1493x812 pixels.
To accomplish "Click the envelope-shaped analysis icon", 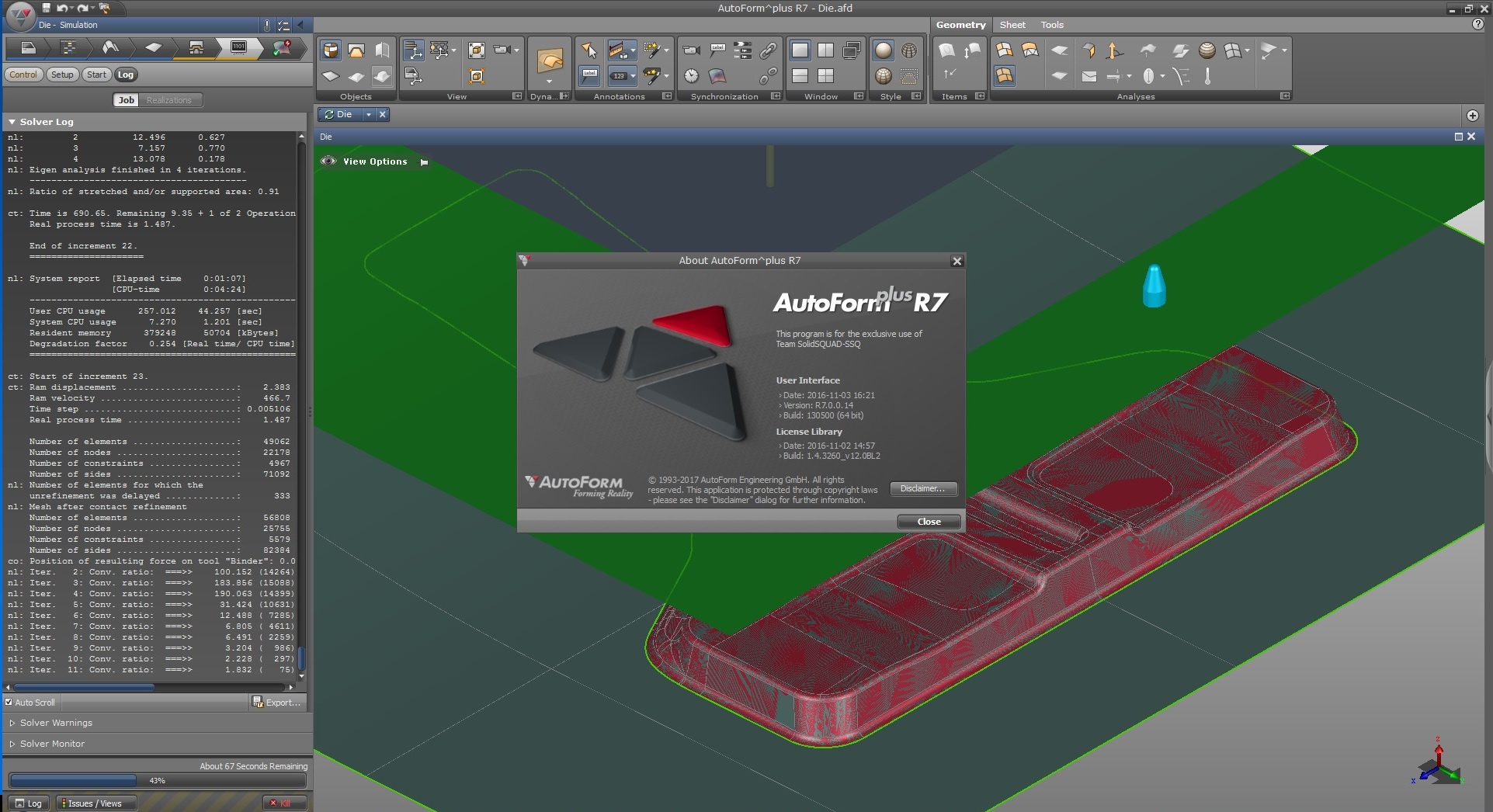I will [x=1089, y=76].
